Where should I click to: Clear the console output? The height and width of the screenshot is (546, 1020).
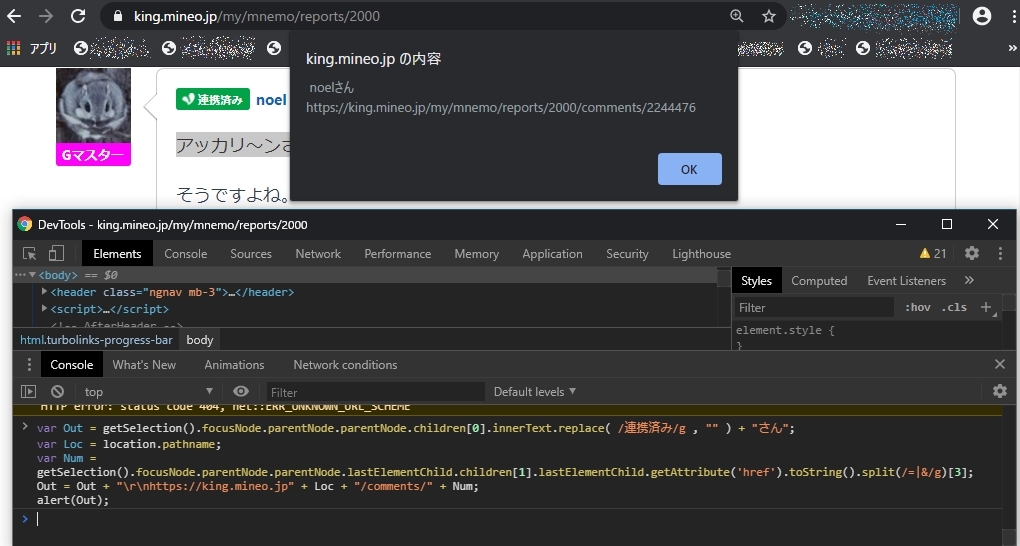[x=57, y=392]
